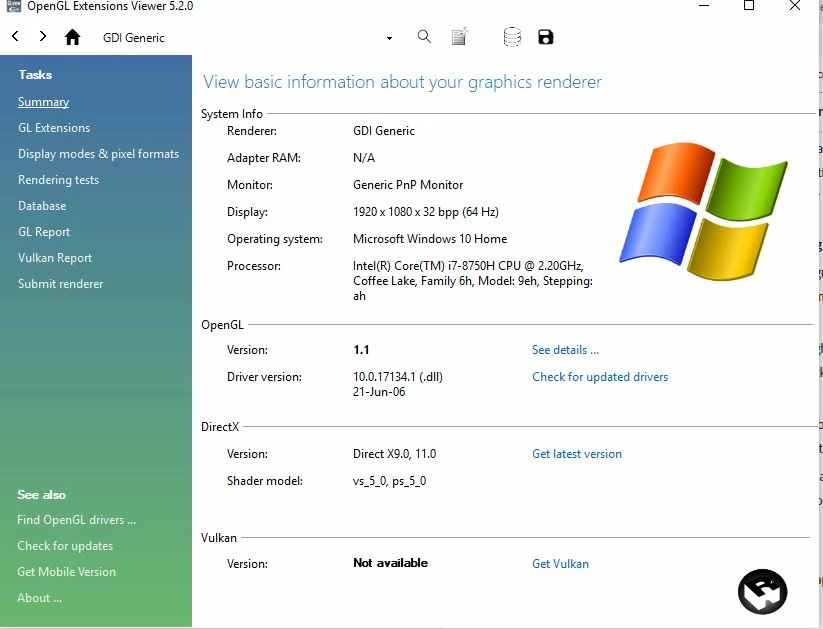The width and height of the screenshot is (823, 629).
Task: Go back with the left arrow
Action: pyautogui.click(x=15, y=36)
